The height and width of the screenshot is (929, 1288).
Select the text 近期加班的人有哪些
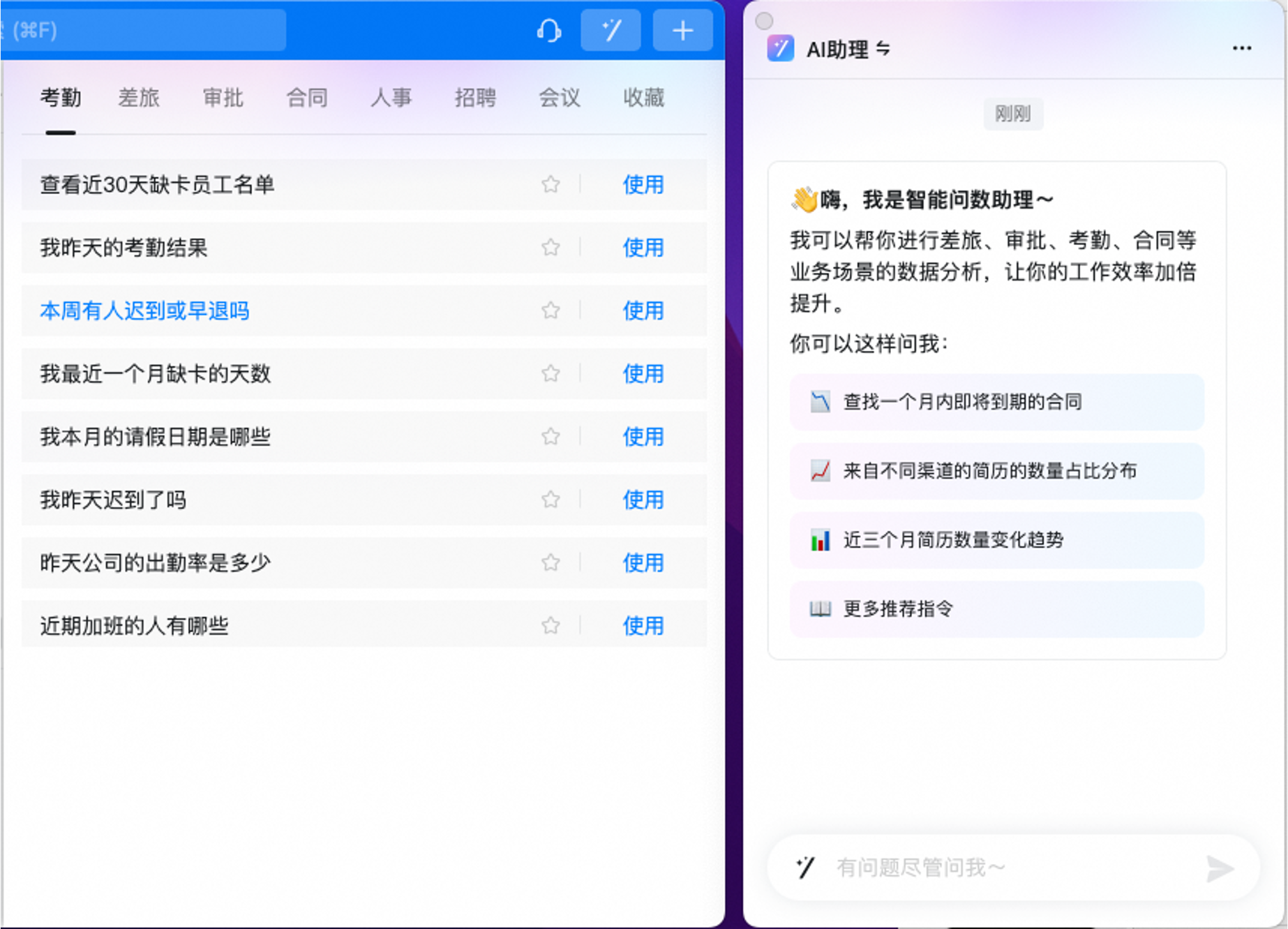tap(135, 625)
